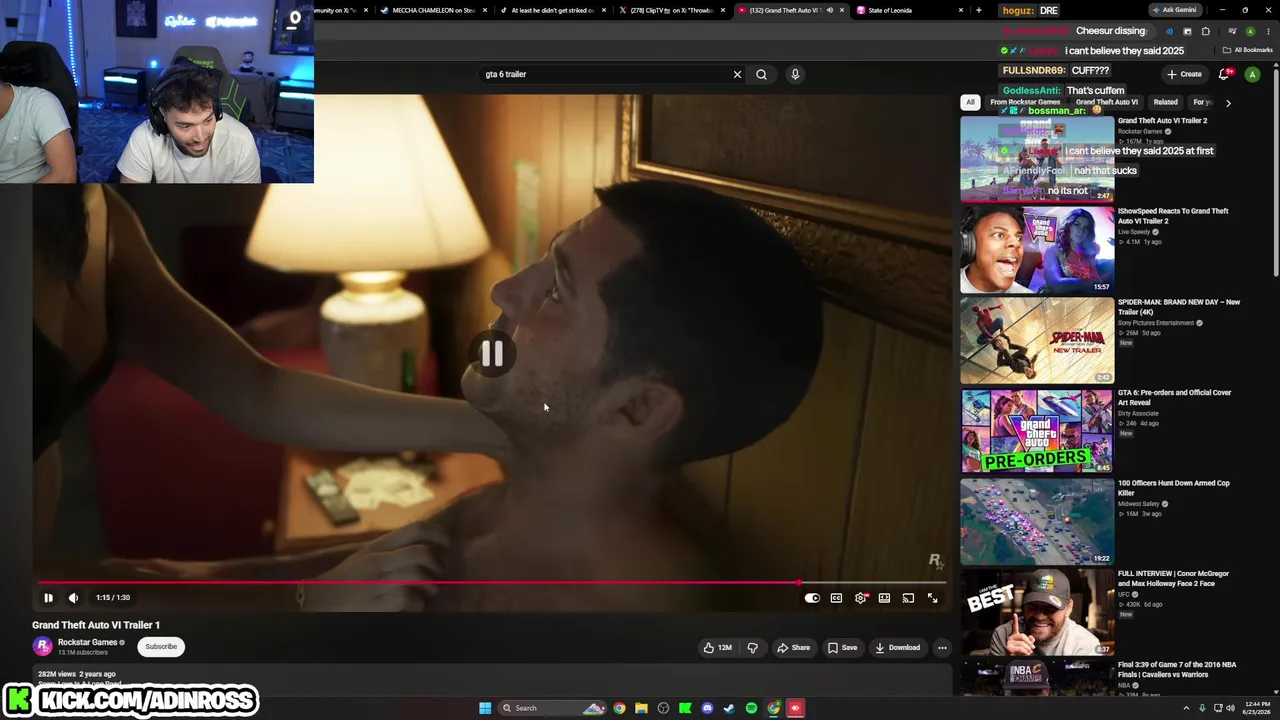1280x720 pixels.
Task: Open Conor McGregor full interview thumbnail
Action: coord(1037,612)
